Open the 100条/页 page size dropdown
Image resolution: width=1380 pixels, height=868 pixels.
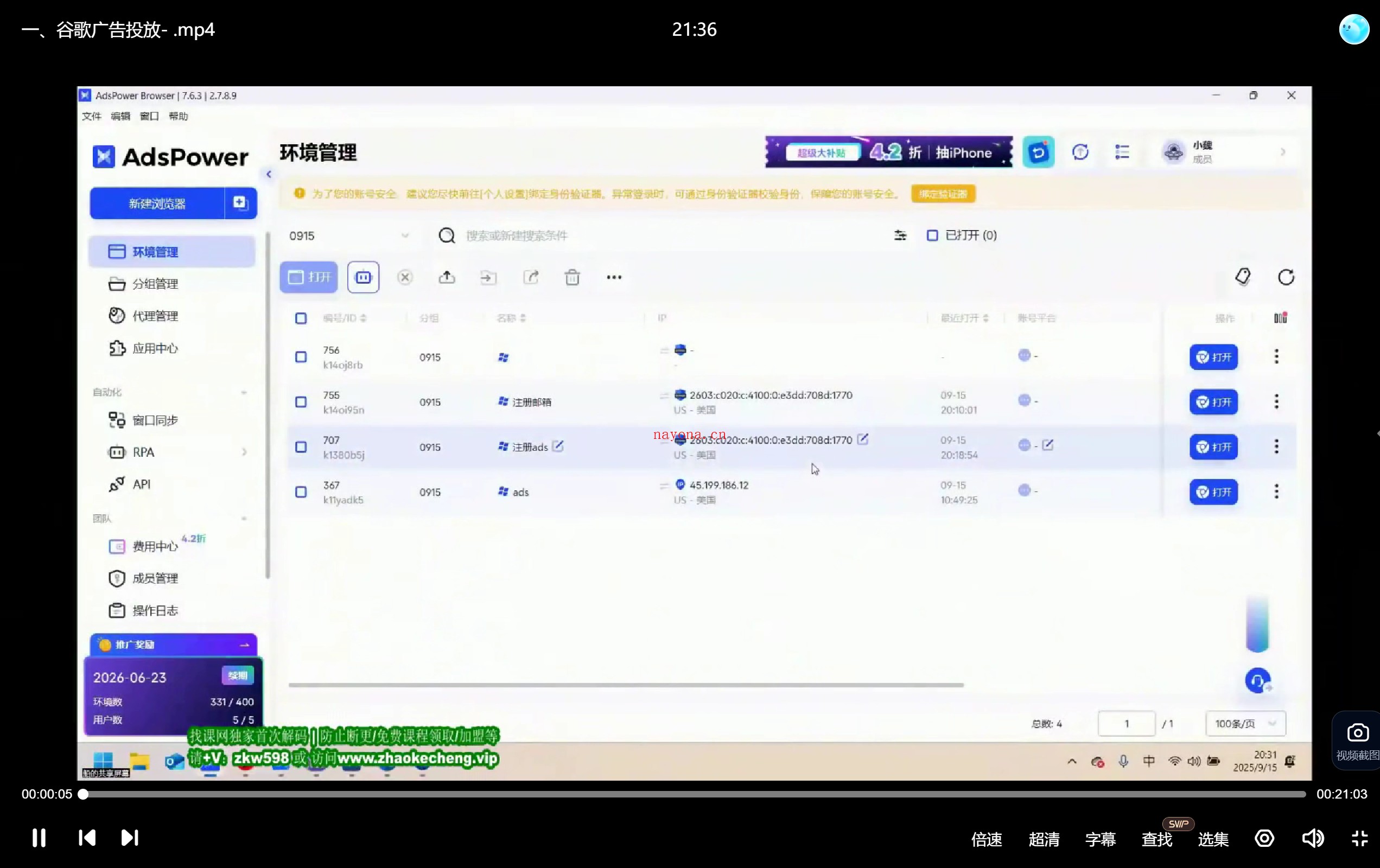click(1245, 724)
